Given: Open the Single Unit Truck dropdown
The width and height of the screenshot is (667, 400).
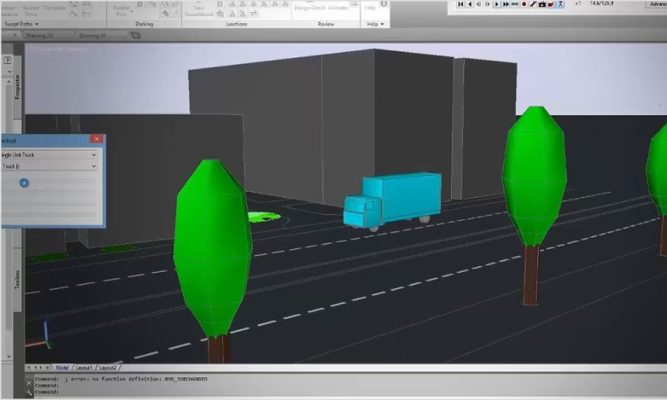Looking at the screenshot, I should [x=93, y=155].
